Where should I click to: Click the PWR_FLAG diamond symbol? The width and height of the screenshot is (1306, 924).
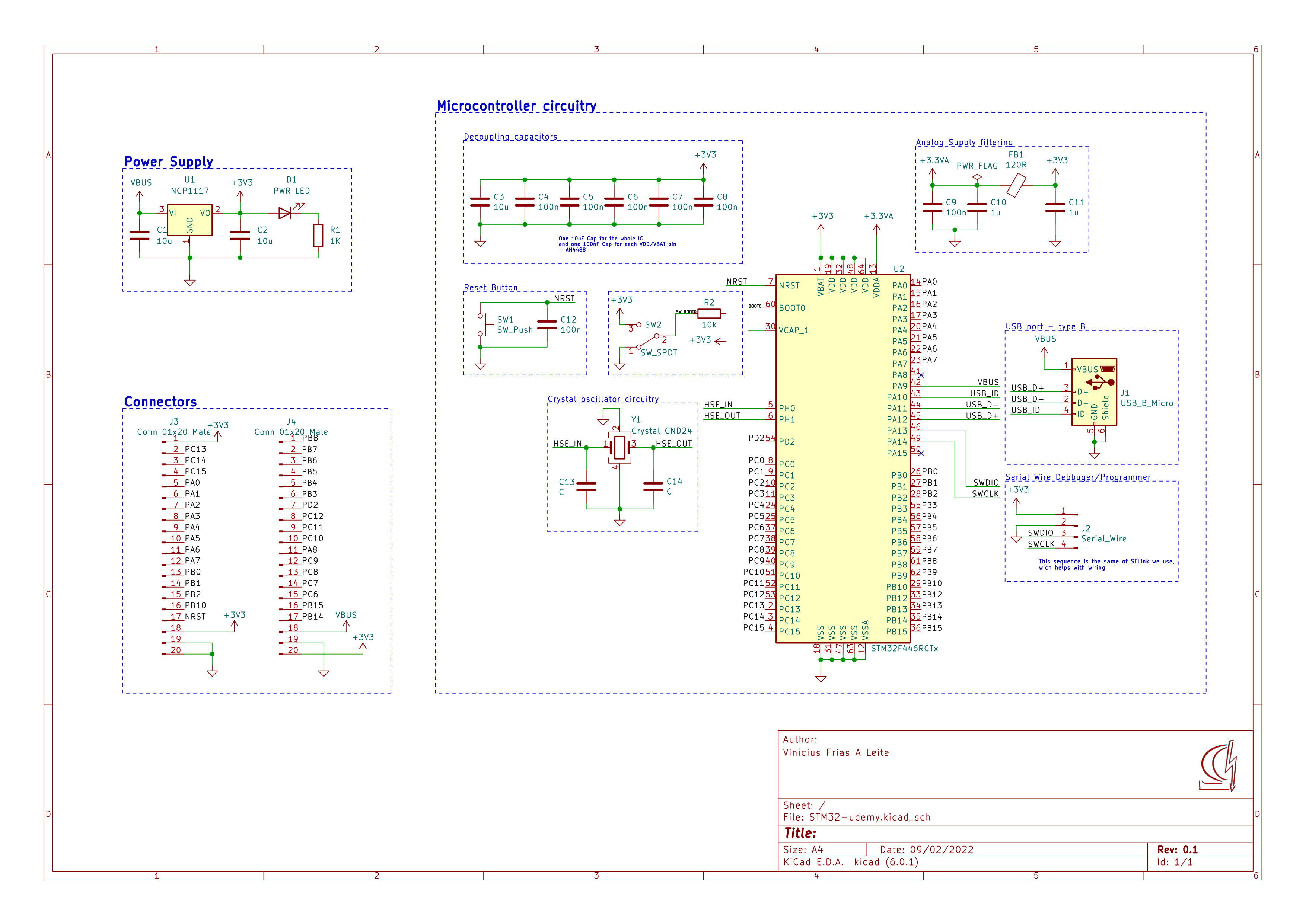pyautogui.click(x=977, y=177)
